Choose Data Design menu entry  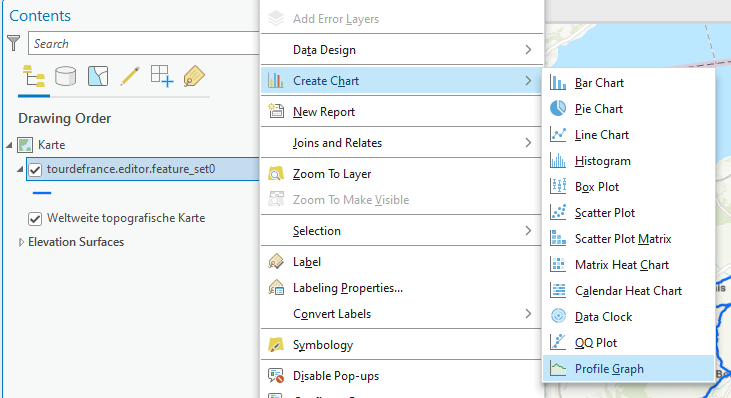401,49
